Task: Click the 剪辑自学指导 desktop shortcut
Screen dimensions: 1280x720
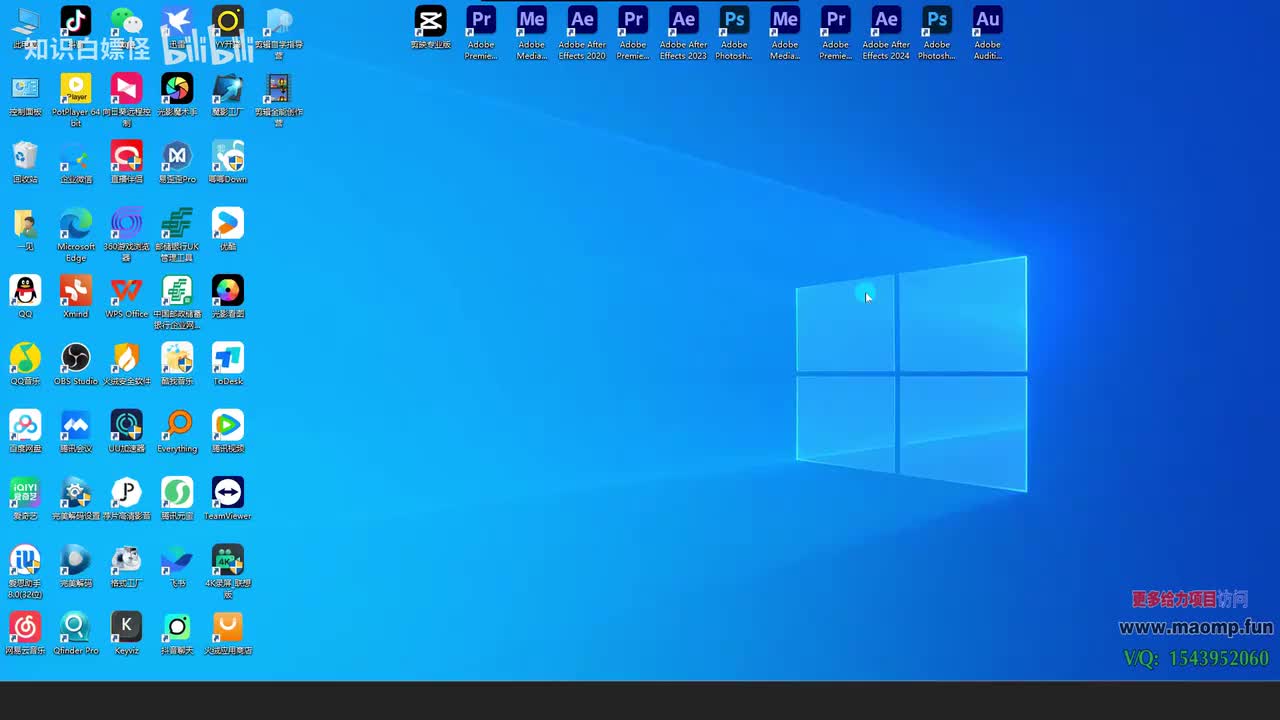Action: (279, 21)
